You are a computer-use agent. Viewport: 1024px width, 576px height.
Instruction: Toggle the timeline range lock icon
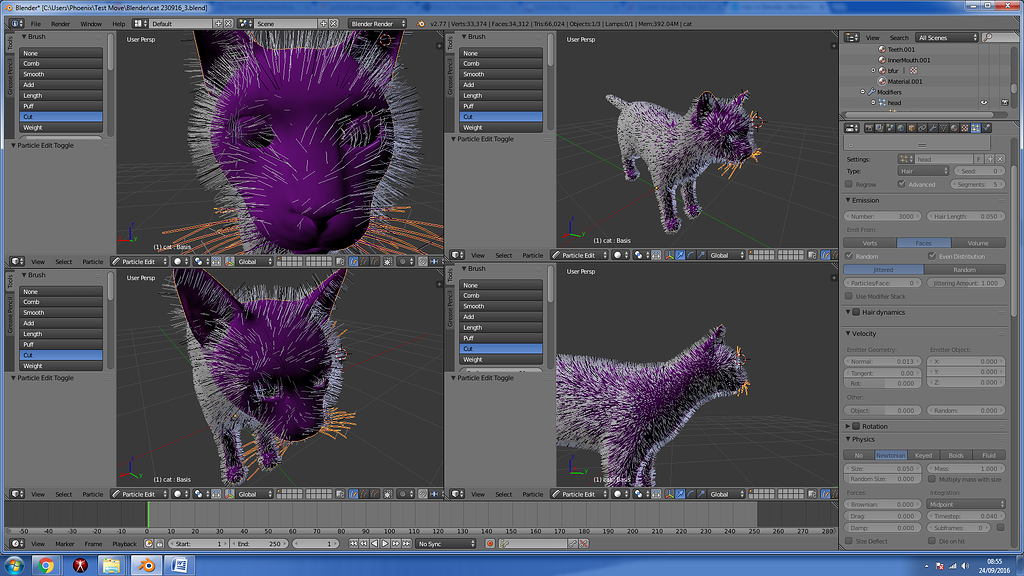coord(159,543)
